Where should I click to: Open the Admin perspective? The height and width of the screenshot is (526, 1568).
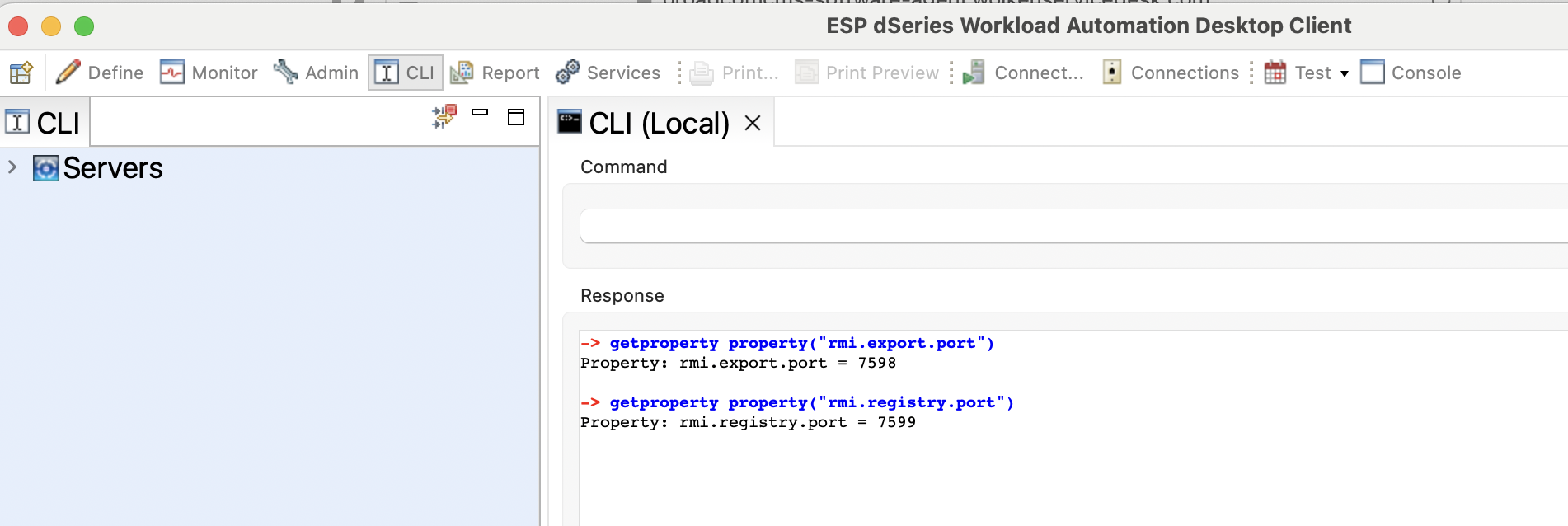coord(316,73)
